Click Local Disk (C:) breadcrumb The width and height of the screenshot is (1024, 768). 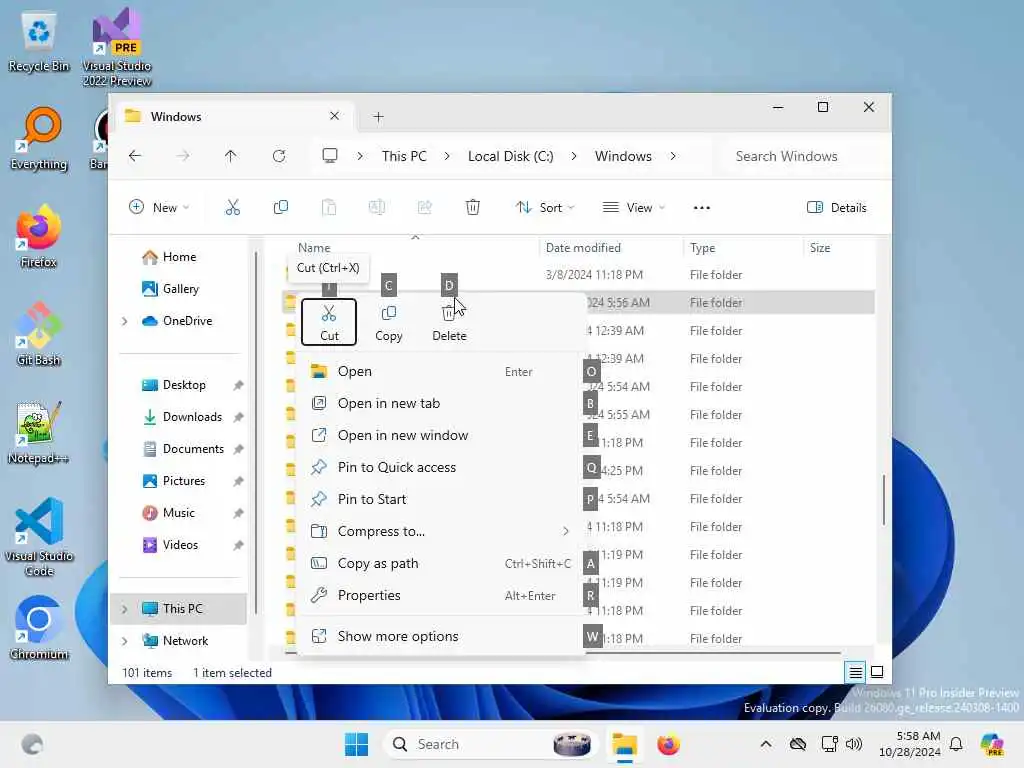(511, 156)
